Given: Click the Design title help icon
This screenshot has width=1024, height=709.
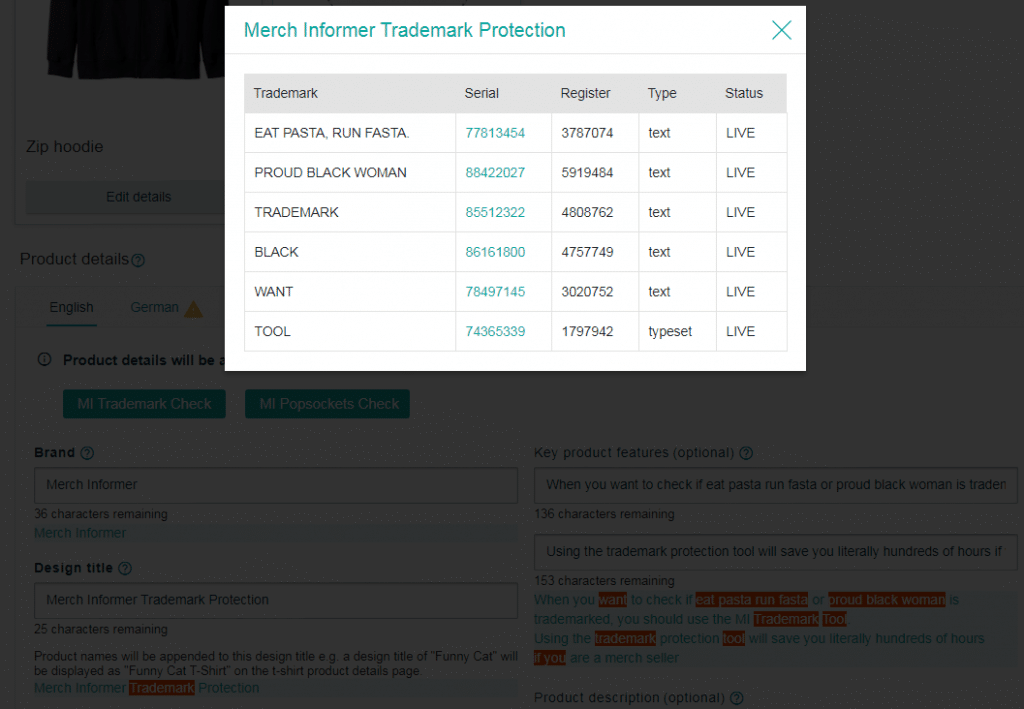Looking at the screenshot, I should pyautogui.click(x=125, y=569).
